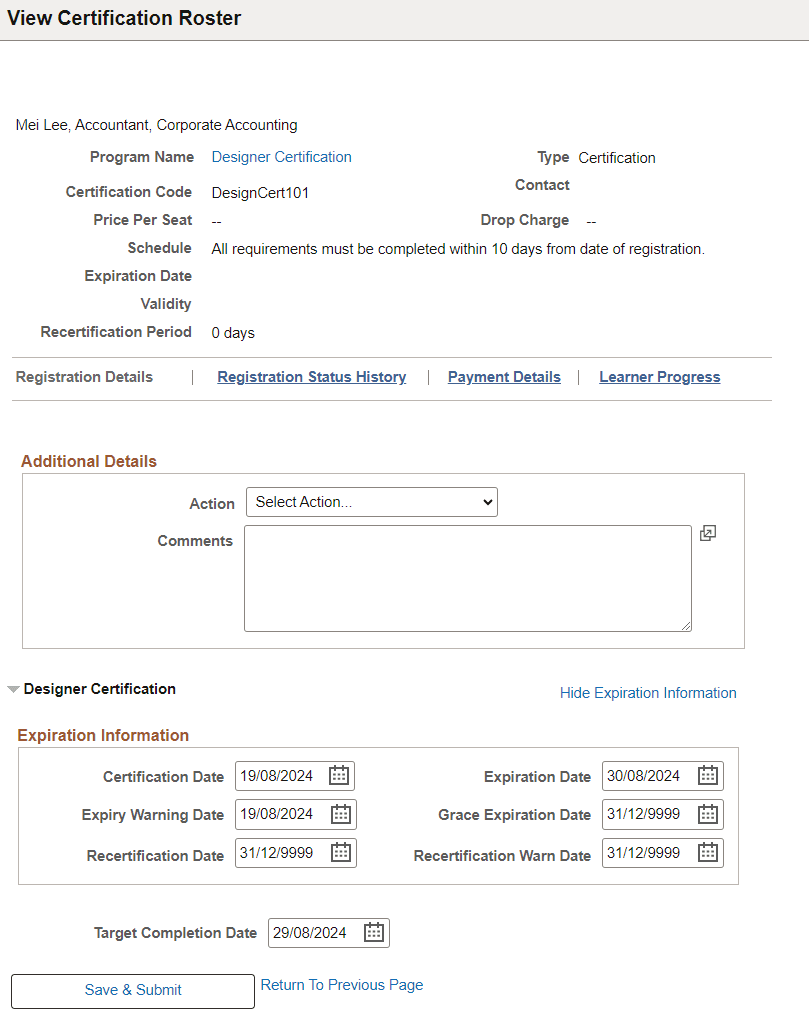This screenshot has width=809, height=1025.
Task: Open the calendar for Recertification Warn Date
Action: point(706,852)
